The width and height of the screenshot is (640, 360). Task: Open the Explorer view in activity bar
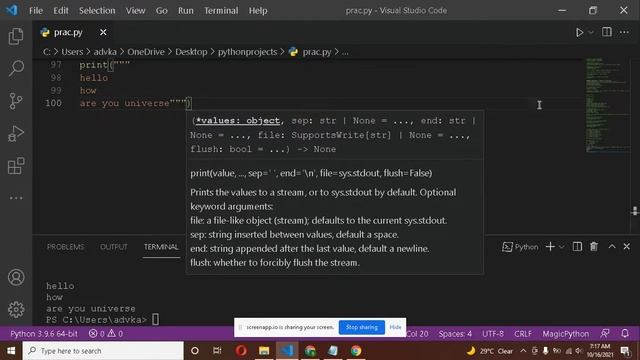point(16,36)
